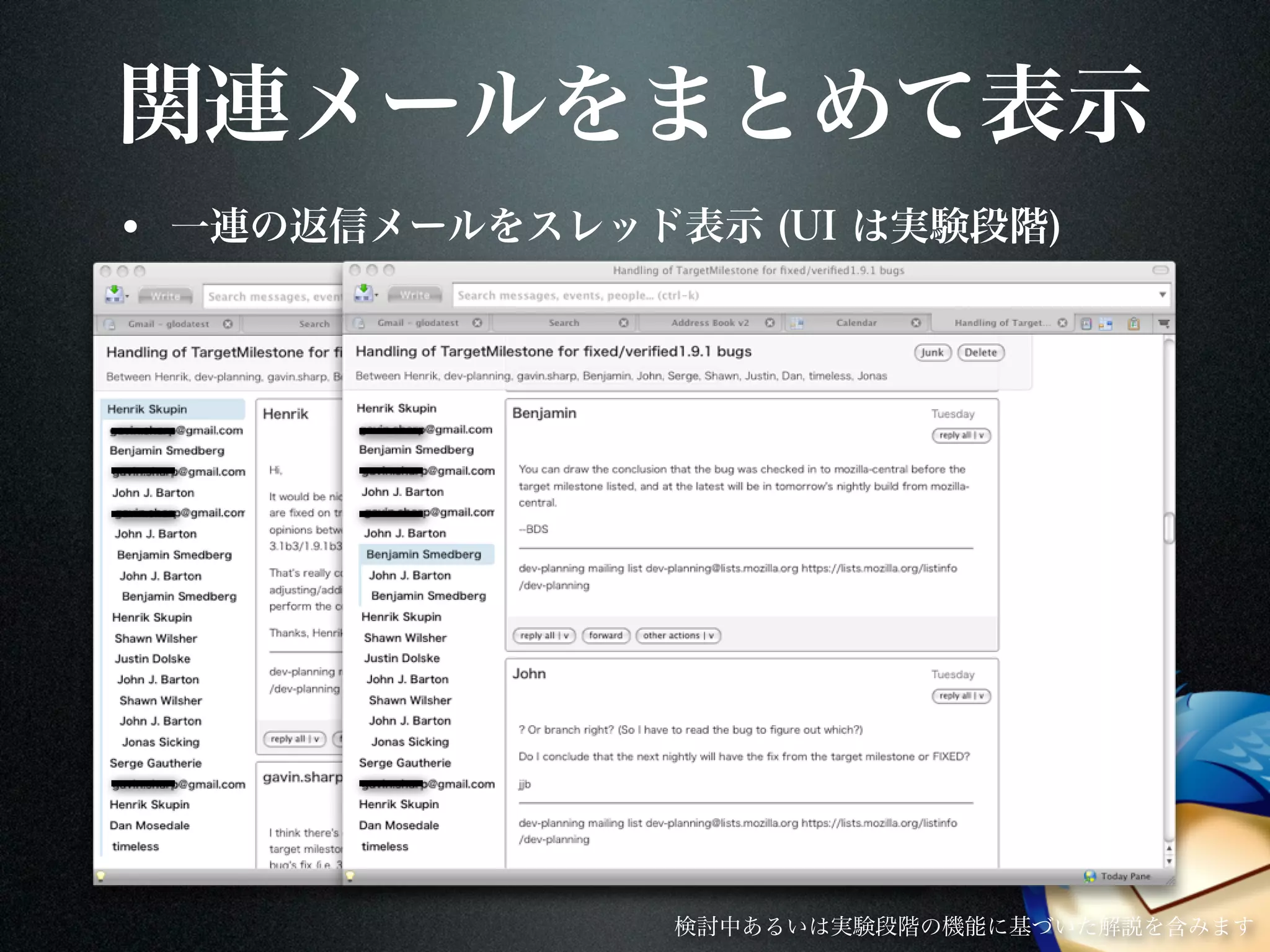Viewport: 1270px width, 952px height.
Task: Click the Today Pane icon in status bar
Action: [x=1090, y=876]
